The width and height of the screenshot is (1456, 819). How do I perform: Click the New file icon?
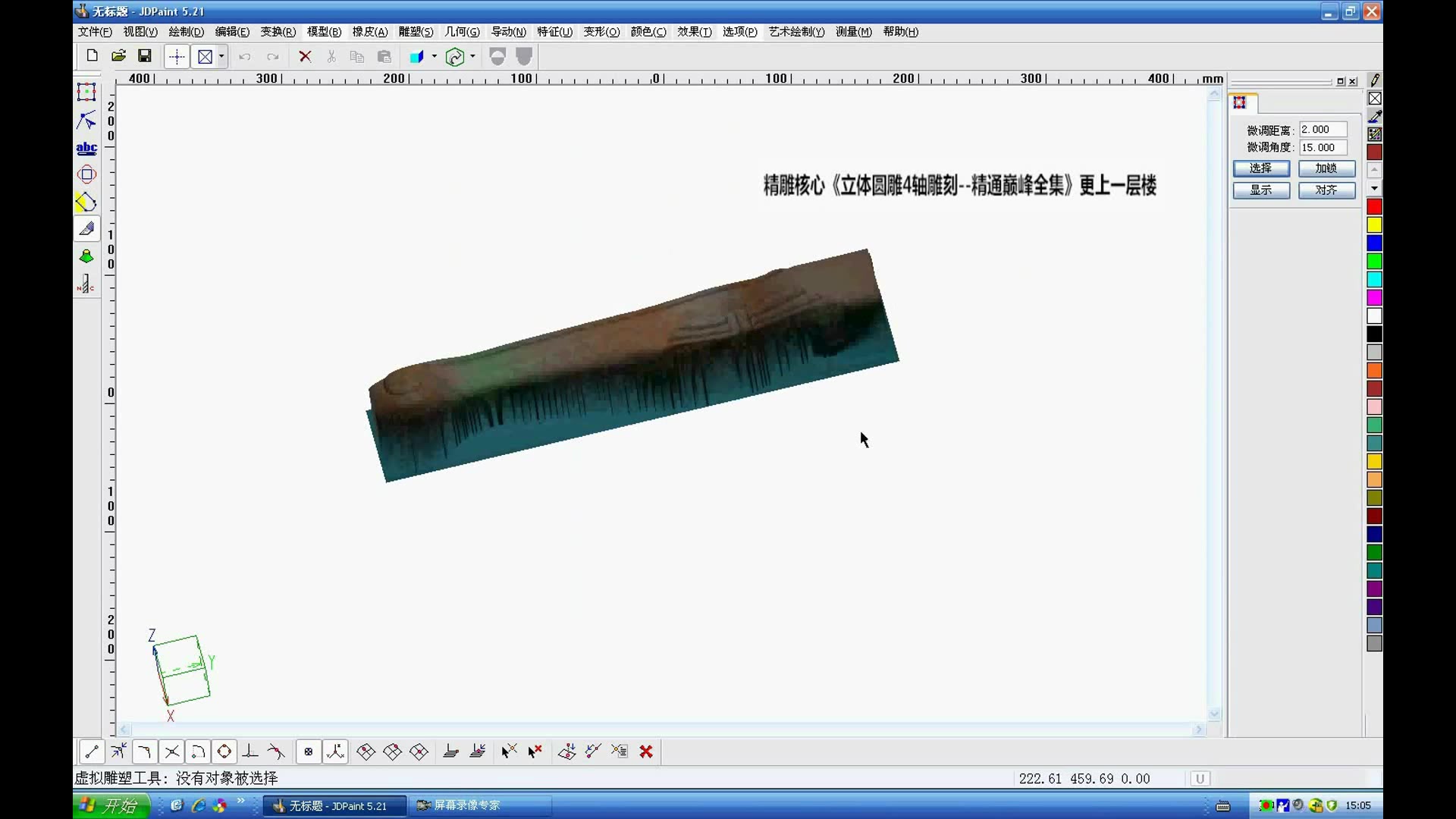point(92,56)
